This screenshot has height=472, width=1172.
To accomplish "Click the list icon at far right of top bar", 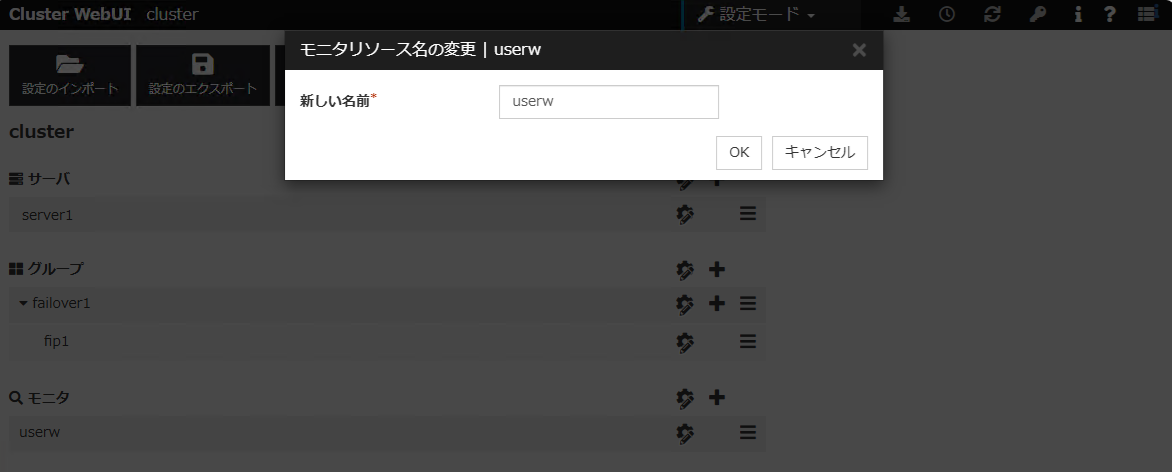I will (x=1147, y=15).
